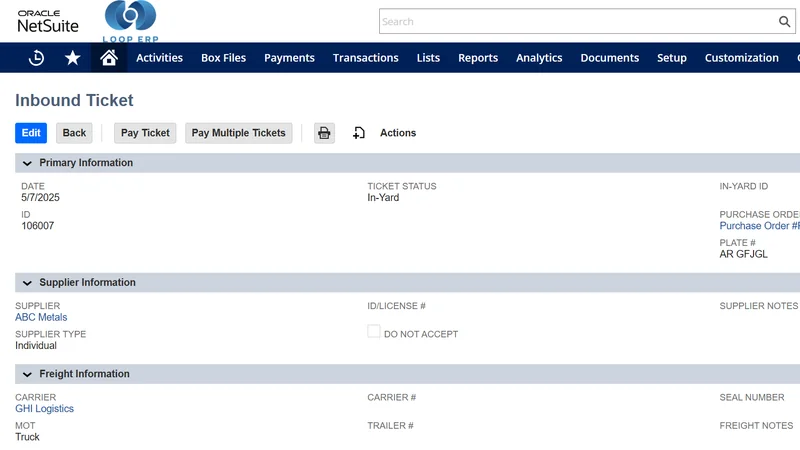Click the Back button

(74, 133)
